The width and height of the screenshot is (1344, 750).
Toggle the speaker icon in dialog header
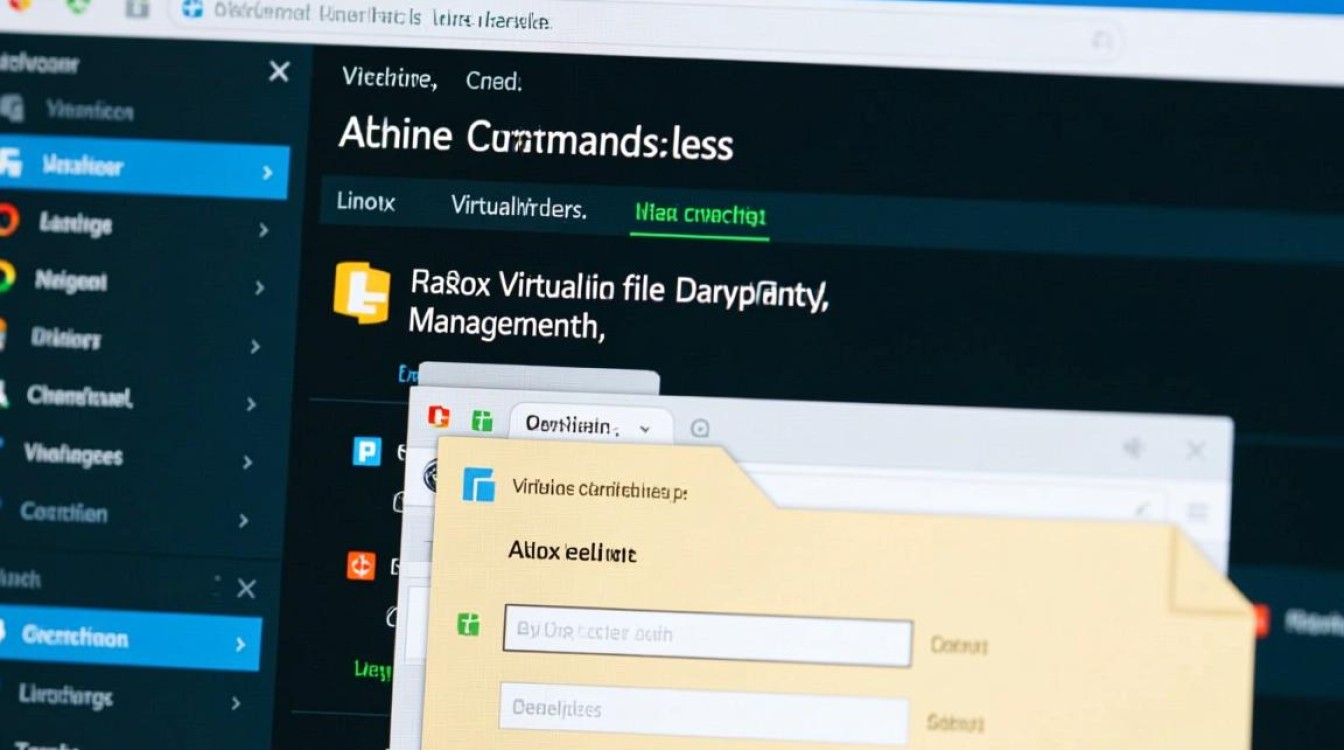(1133, 447)
